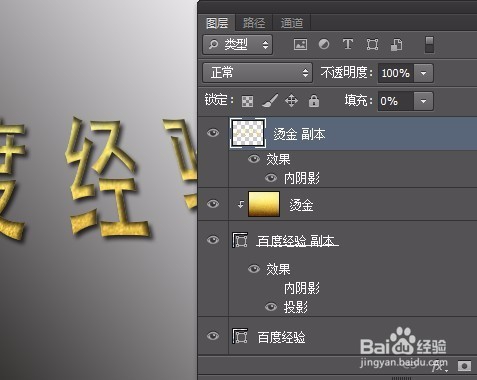Select layer name 烫金 副本
477x380 pixels.
299,134
